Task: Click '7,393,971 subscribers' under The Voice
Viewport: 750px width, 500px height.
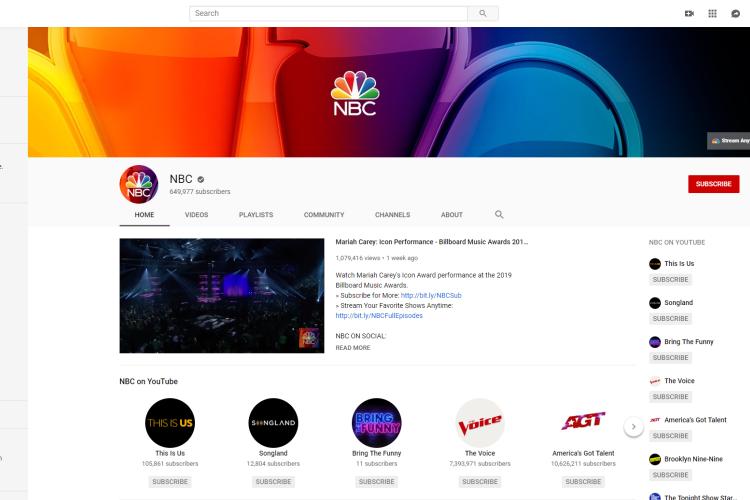Action: [x=480, y=464]
